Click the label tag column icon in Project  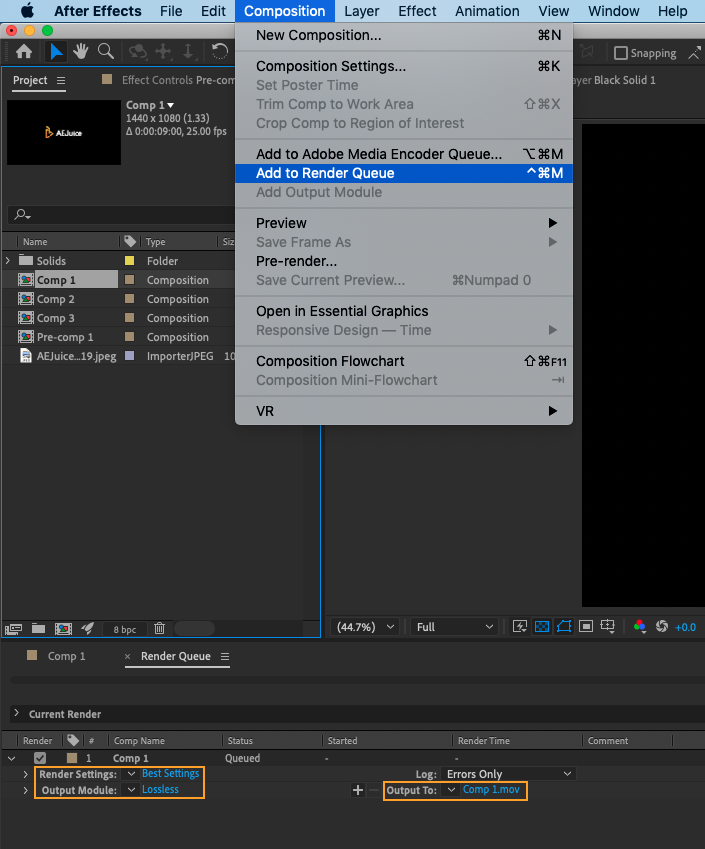(130, 241)
